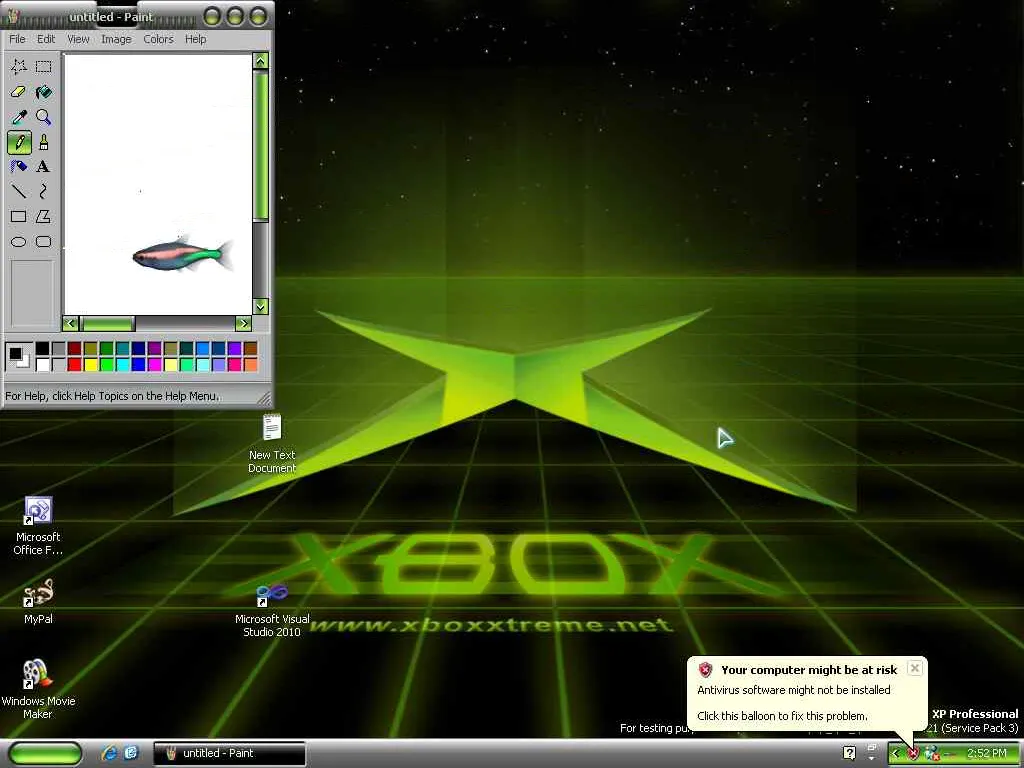Choose the Fill With Color bucket
This screenshot has height=768, width=1024.
[44, 91]
